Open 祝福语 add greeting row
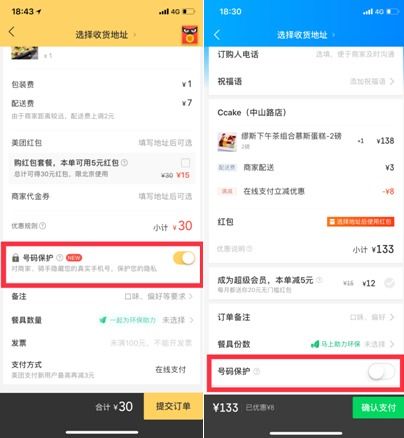 tap(306, 81)
